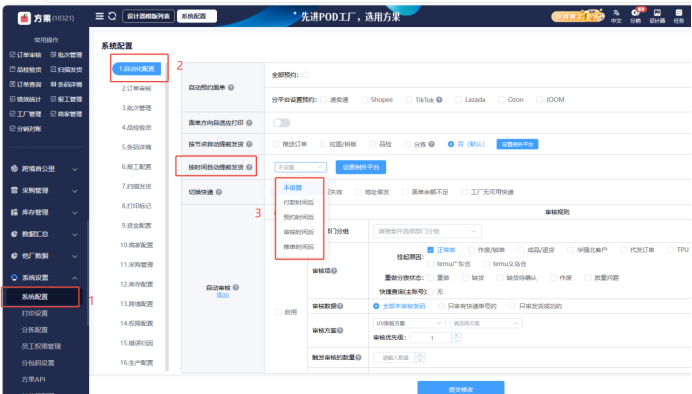The width and height of the screenshot is (692, 394).
Task: Click help icon beside 切换快递
Action: click(x=219, y=192)
